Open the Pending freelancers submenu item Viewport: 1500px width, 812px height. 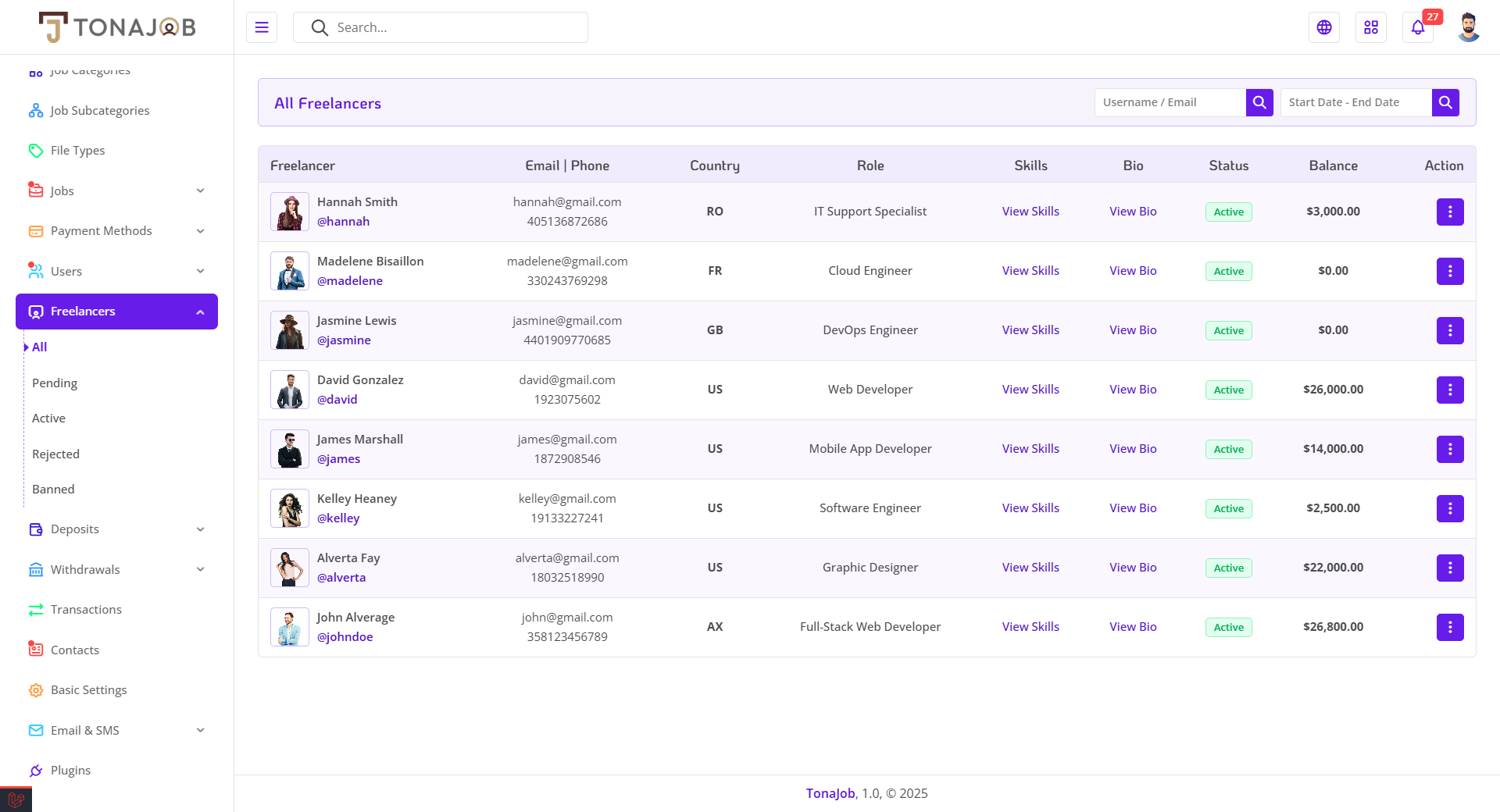pos(55,383)
